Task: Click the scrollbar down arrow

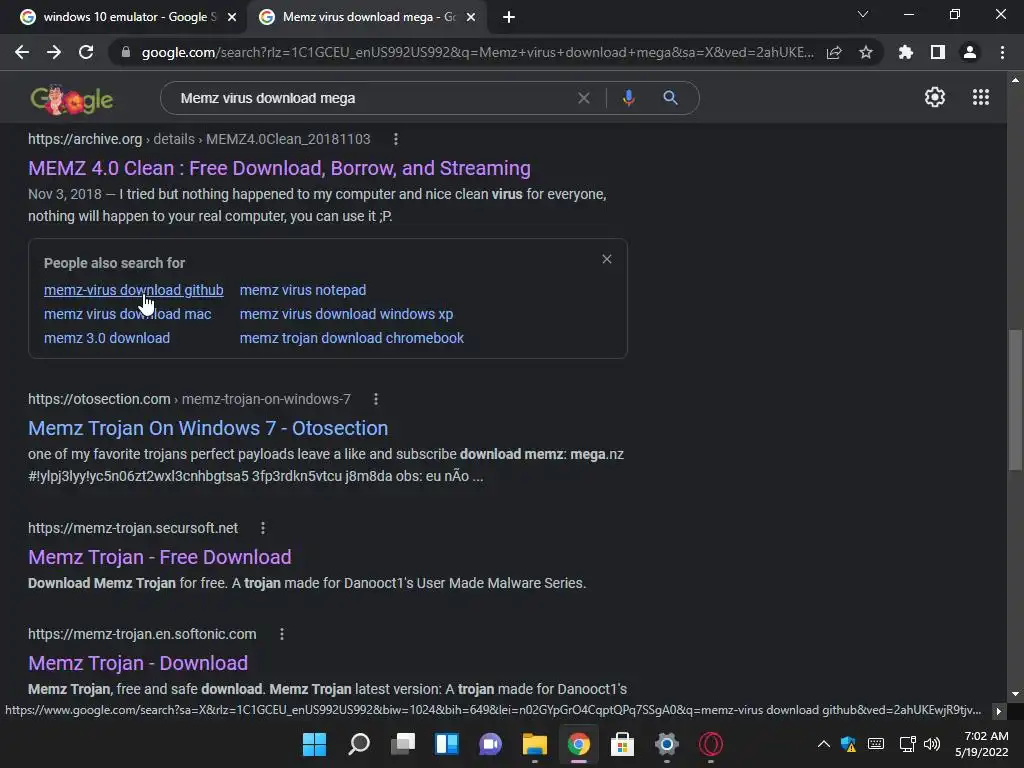Action: pyautogui.click(x=1015, y=694)
